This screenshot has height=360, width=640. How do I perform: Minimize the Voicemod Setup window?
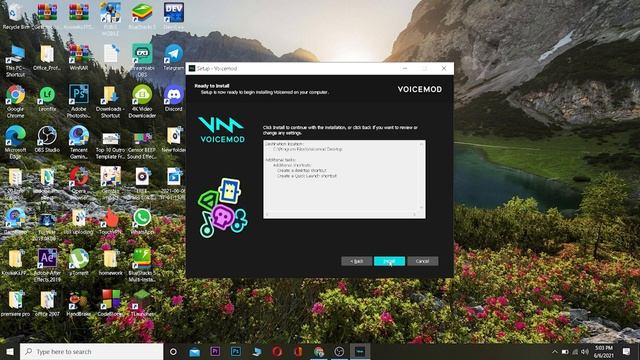(405, 68)
